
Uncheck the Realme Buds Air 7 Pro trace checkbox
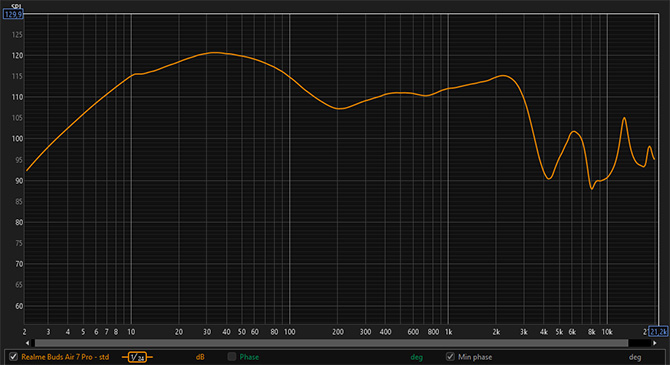pyautogui.click(x=14, y=356)
